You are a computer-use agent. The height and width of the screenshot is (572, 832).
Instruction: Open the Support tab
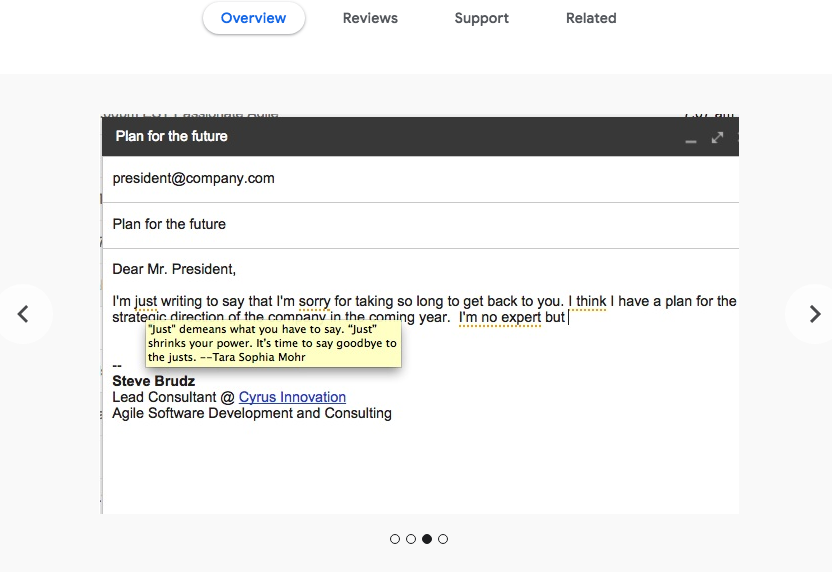pyautogui.click(x=481, y=18)
